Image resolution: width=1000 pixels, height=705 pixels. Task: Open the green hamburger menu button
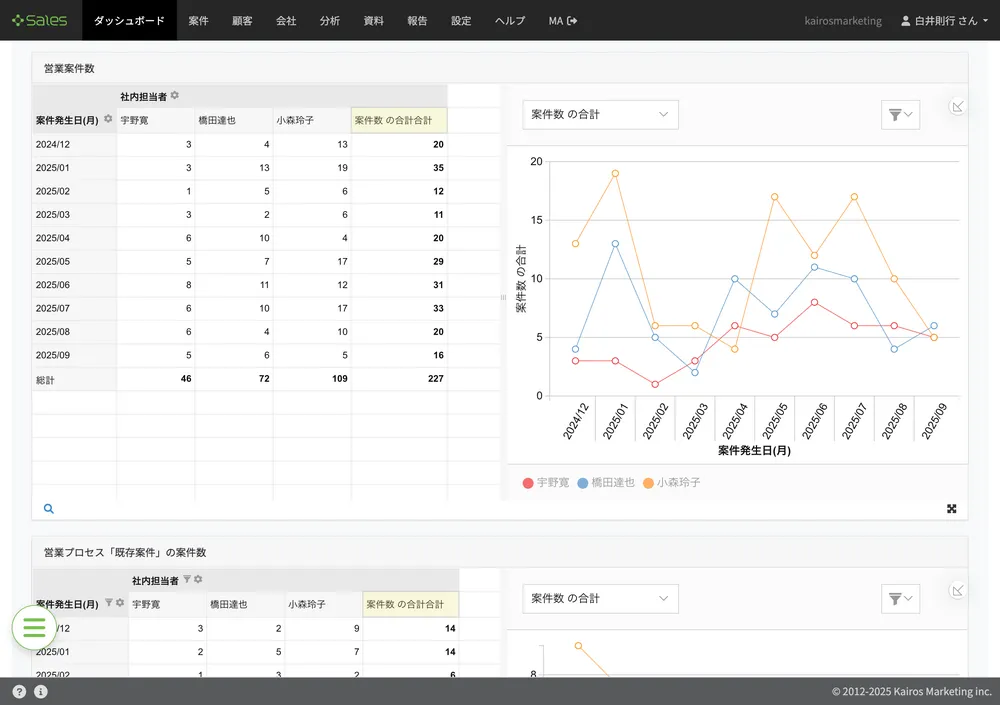pos(34,628)
